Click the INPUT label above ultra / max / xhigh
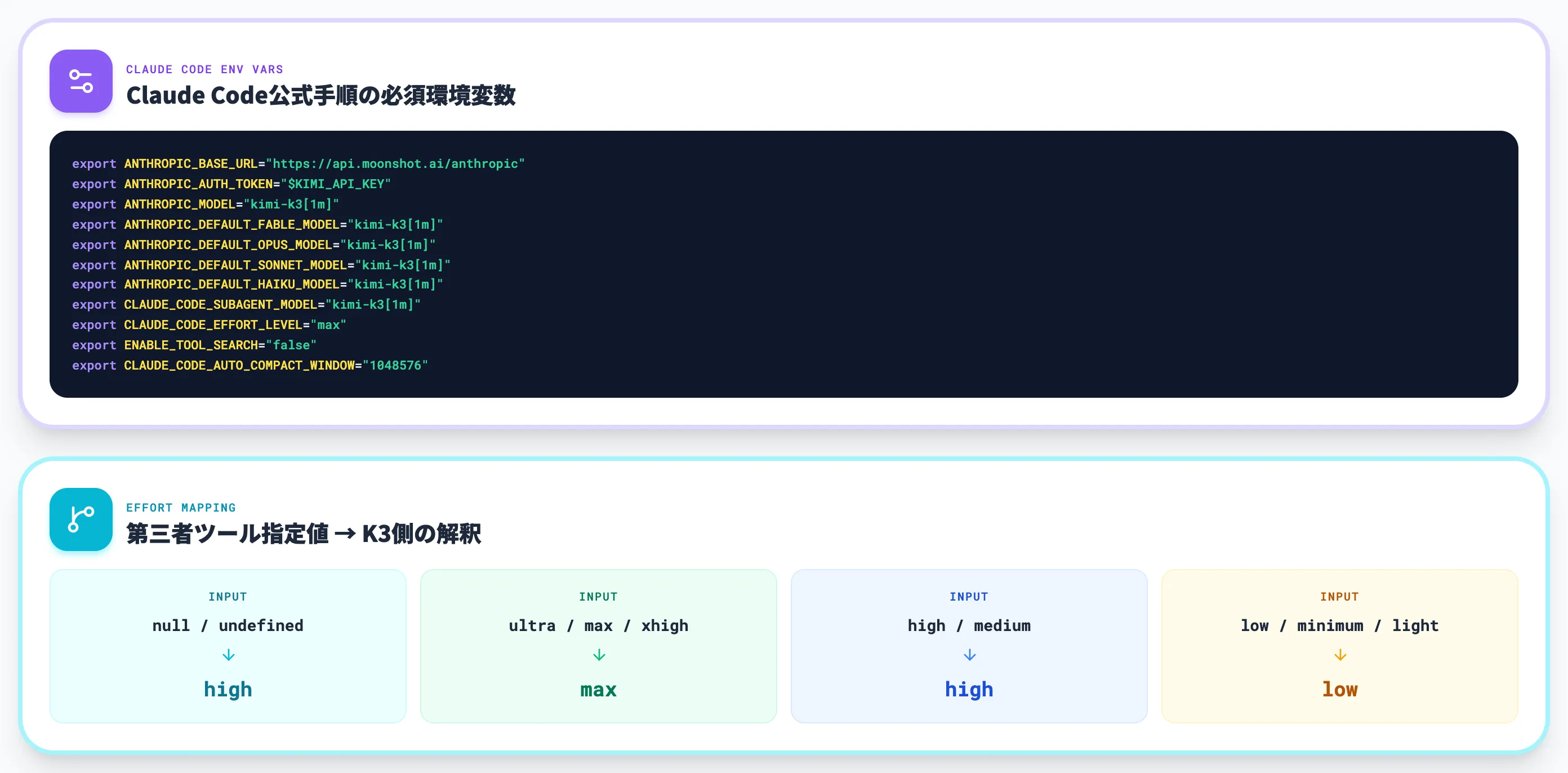This screenshot has width=1568, height=773. 598,597
